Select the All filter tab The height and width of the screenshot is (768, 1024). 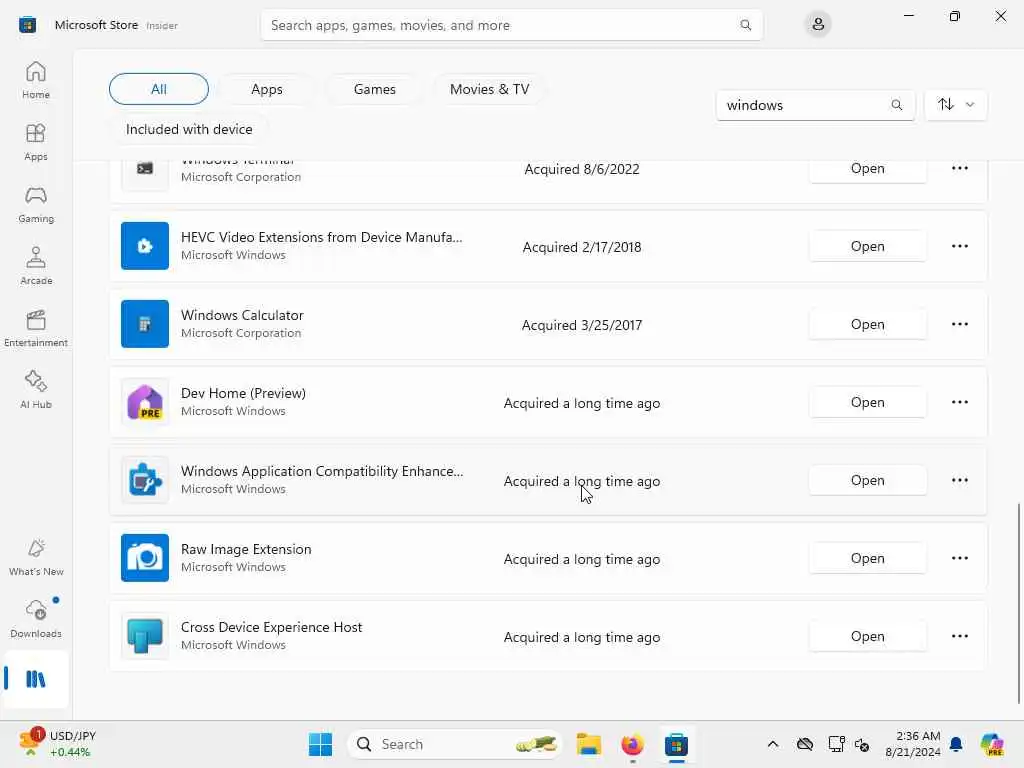159,89
